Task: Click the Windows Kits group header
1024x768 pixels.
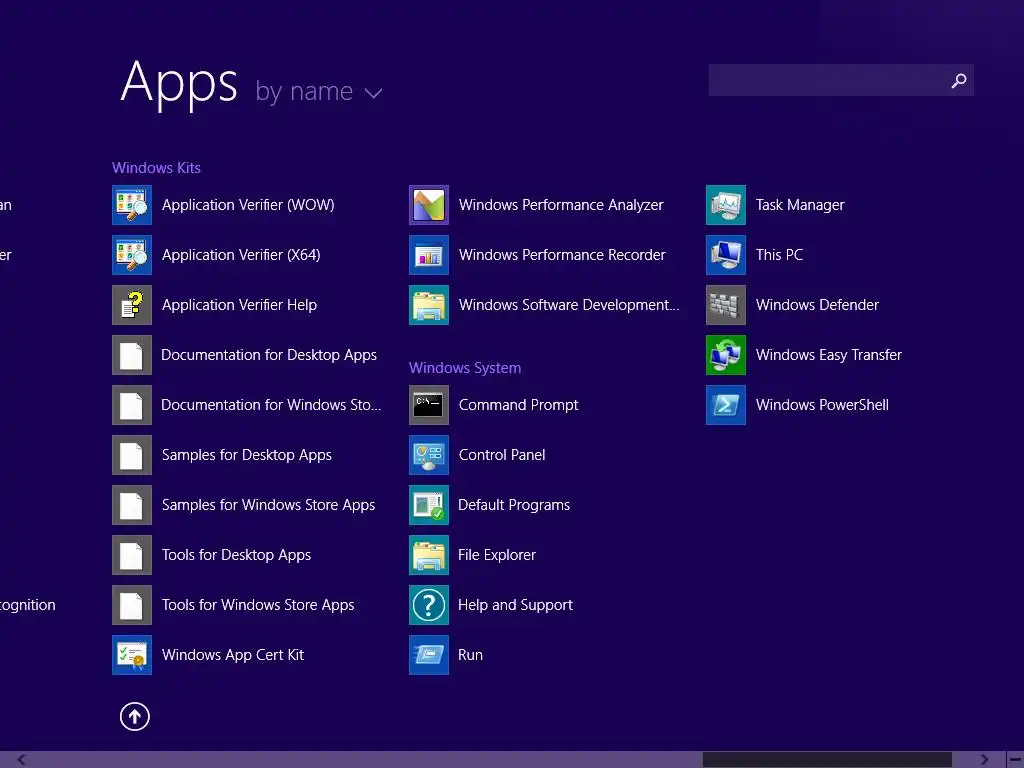Action: point(156,168)
